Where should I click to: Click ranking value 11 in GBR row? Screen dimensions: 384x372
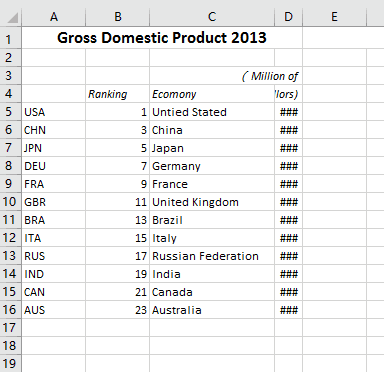pyautogui.click(x=118, y=202)
